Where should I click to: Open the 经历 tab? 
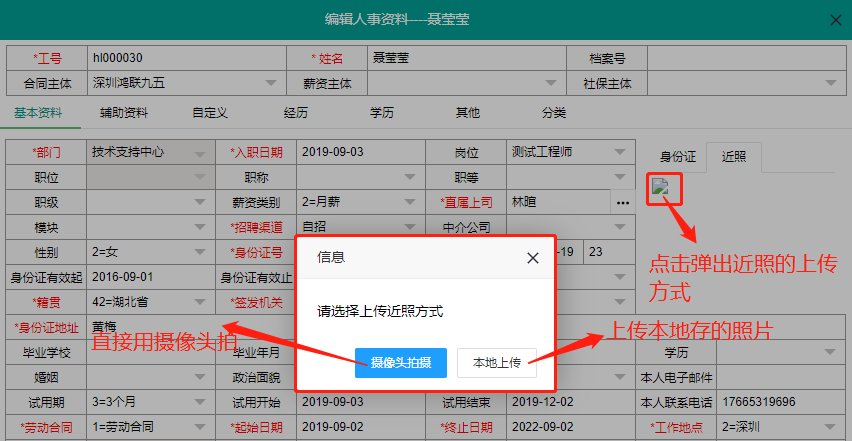[x=295, y=112]
